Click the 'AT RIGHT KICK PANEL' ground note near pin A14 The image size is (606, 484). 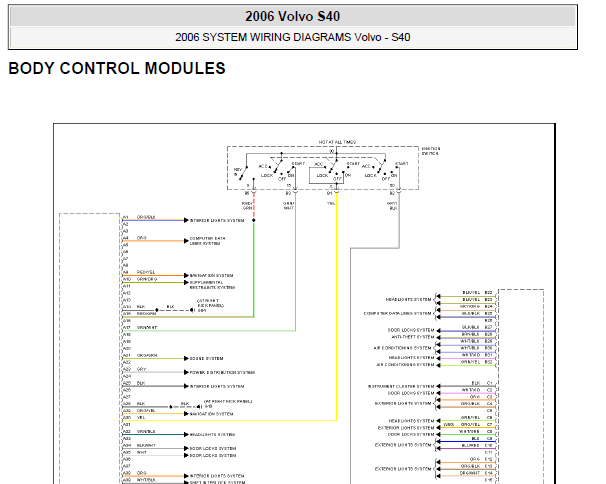click(211, 303)
